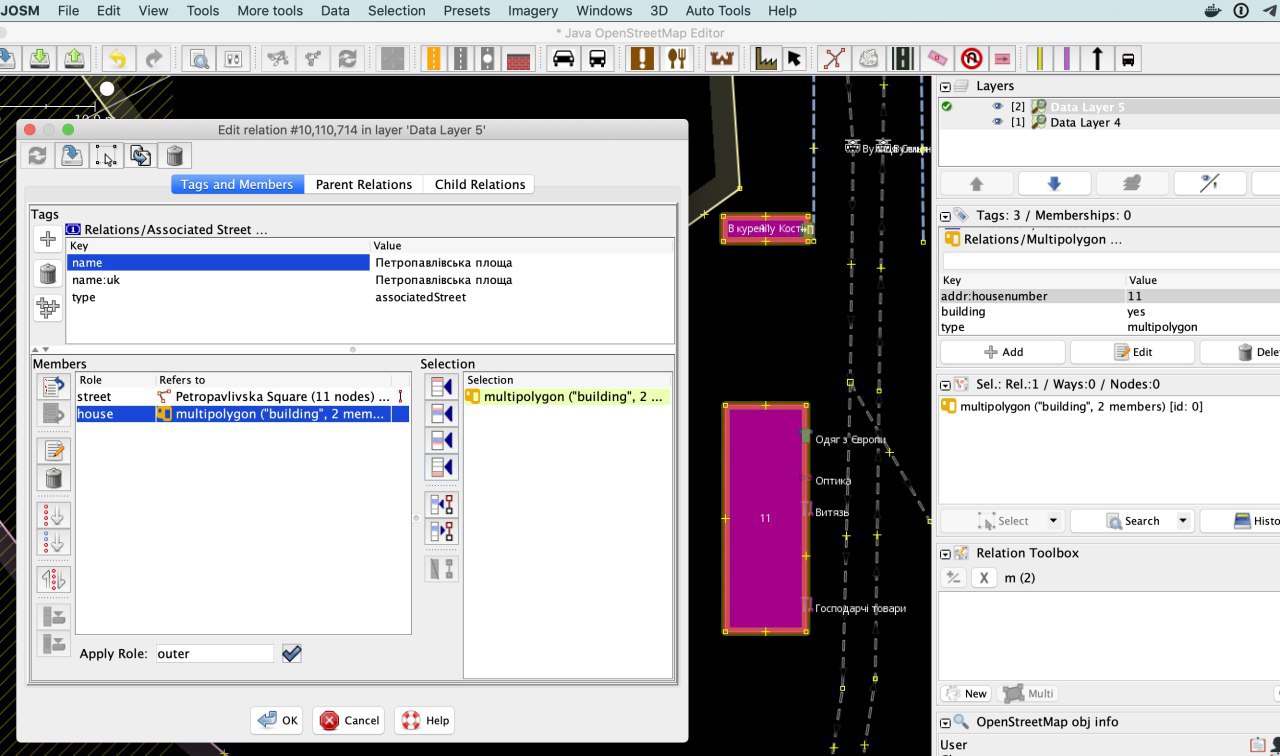Switch to the Child Relations tab
The image size is (1280, 756).
pyautogui.click(x=480, y=184)
